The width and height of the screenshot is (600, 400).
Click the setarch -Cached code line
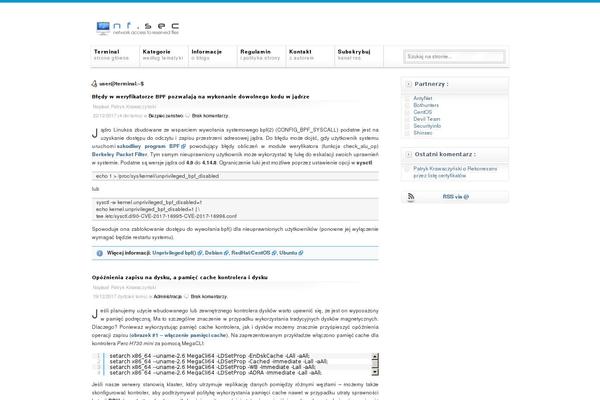tap(218, 361)
